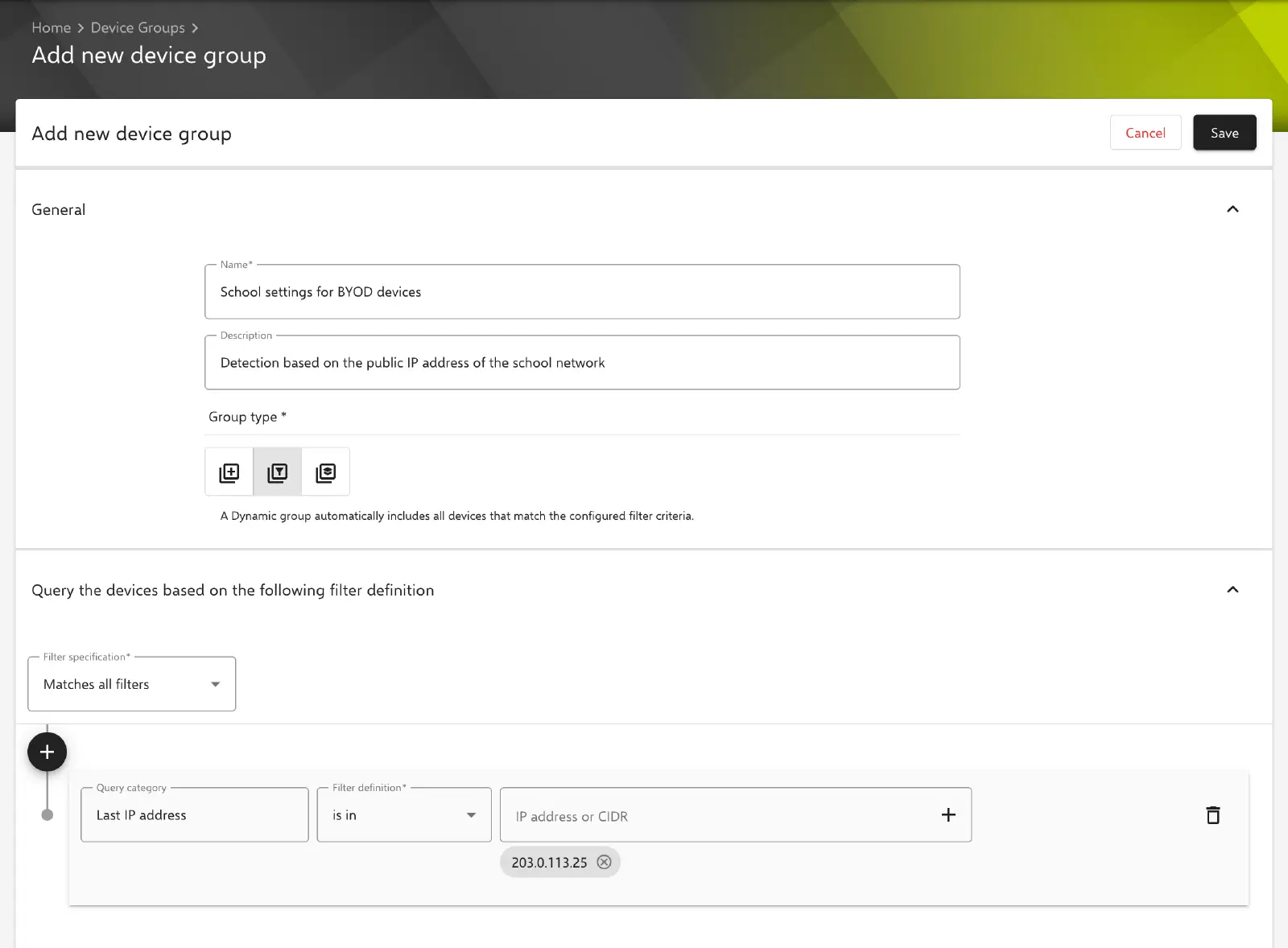The image size is (1288, 948).
Task: Open the Filter specification dropdown
Action: pos(132,684)
